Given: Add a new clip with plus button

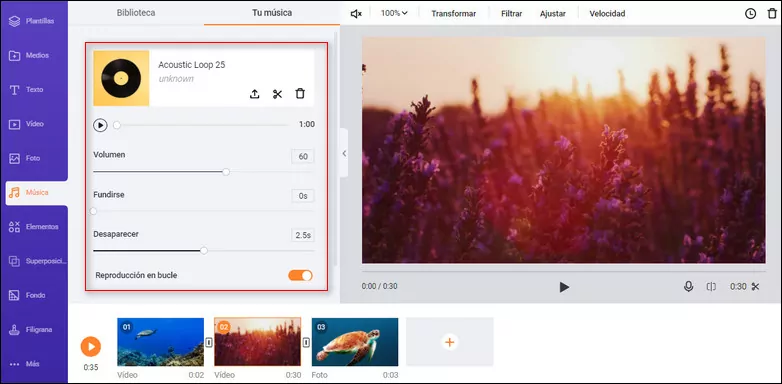Looking at the screenshot, I should pos(449,342).
